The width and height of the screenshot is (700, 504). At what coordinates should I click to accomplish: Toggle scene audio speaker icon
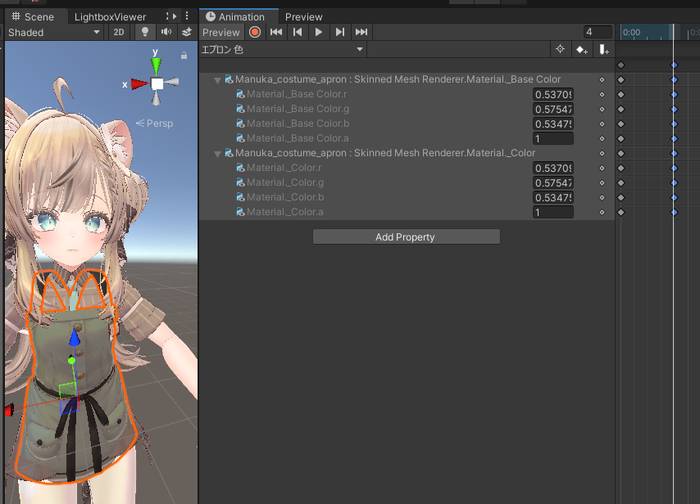[x=166, y=32]
